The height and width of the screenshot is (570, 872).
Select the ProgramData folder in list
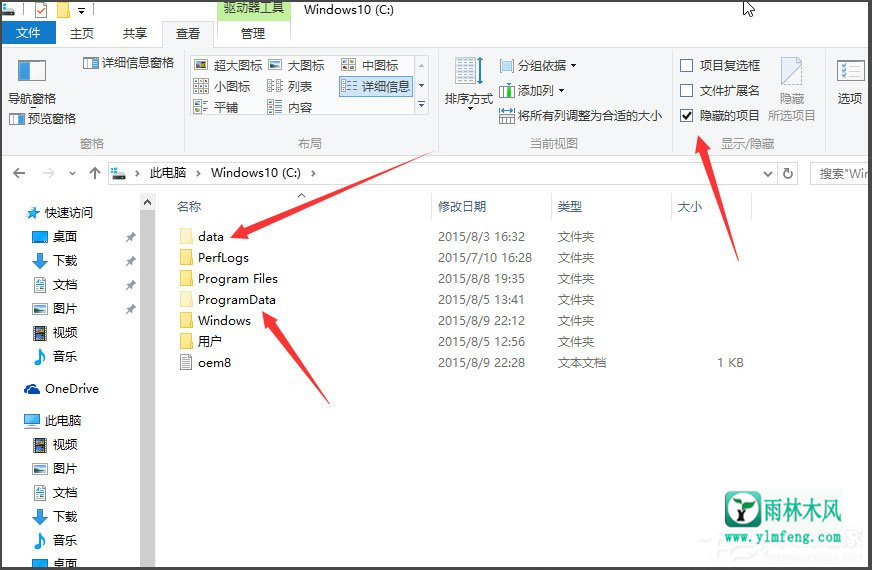pos(236,300)
